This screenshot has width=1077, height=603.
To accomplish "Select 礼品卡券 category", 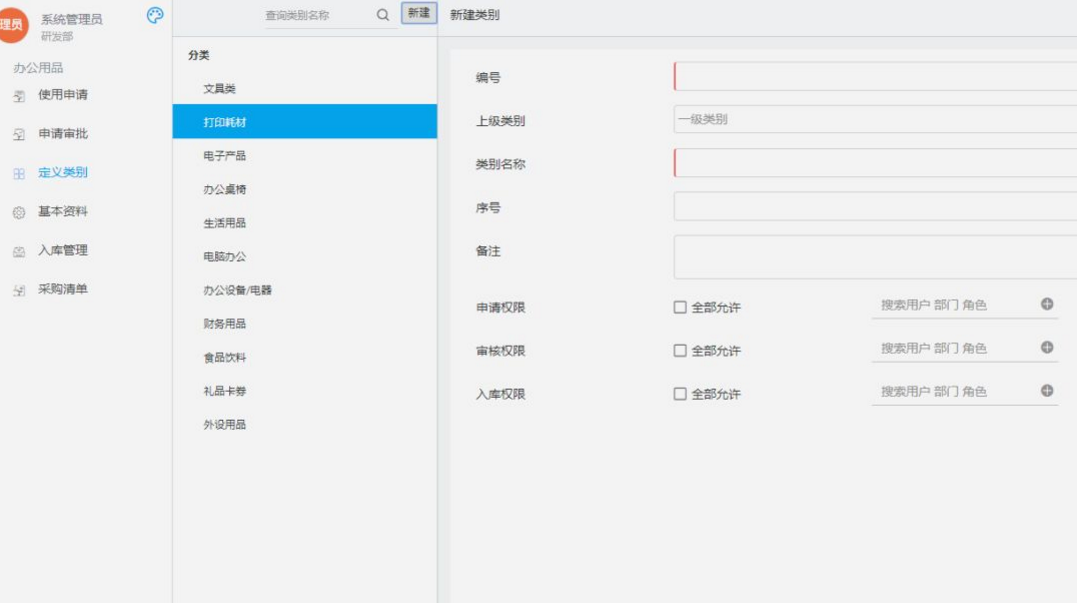I will click(x=304, y=391).
